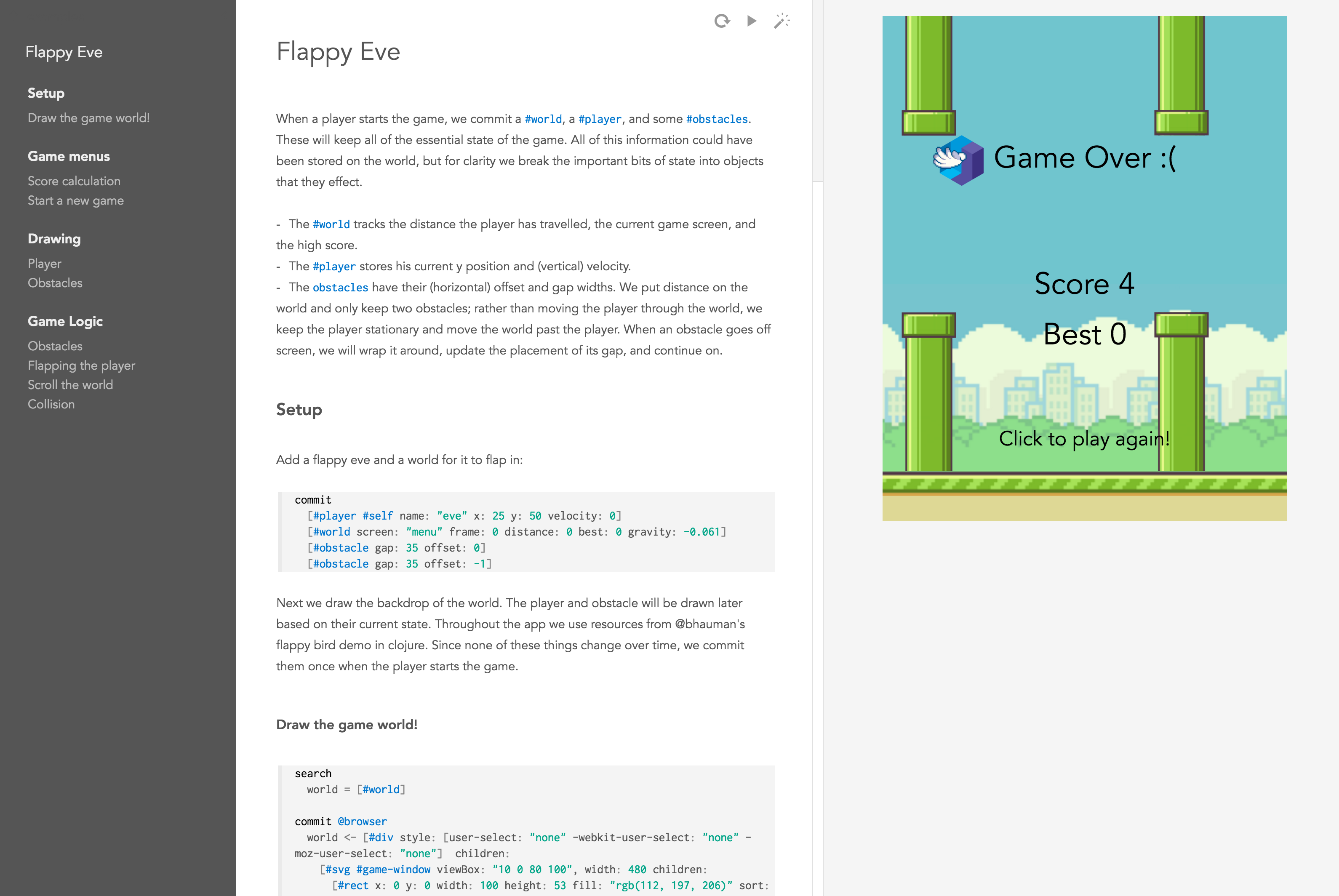The width and height of the screenshot is (1339, 896).
Task: Open the inspector with the magic wand icon
Action: point(781,21)
